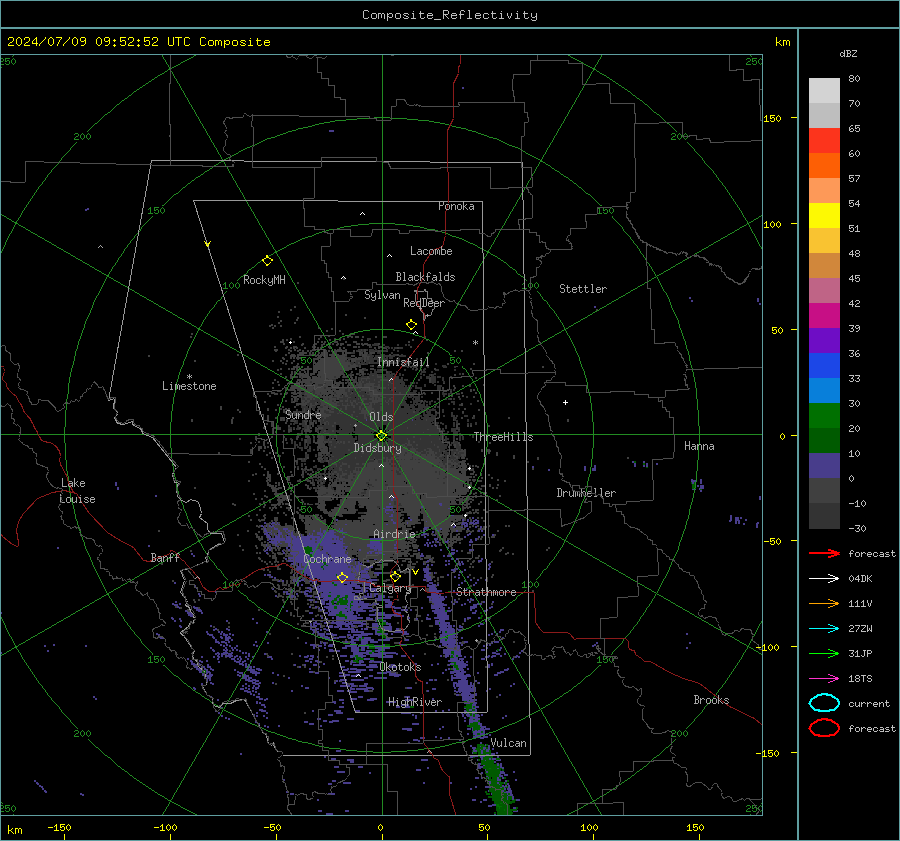Click the red forecast arrow in legend

(824, 553)
